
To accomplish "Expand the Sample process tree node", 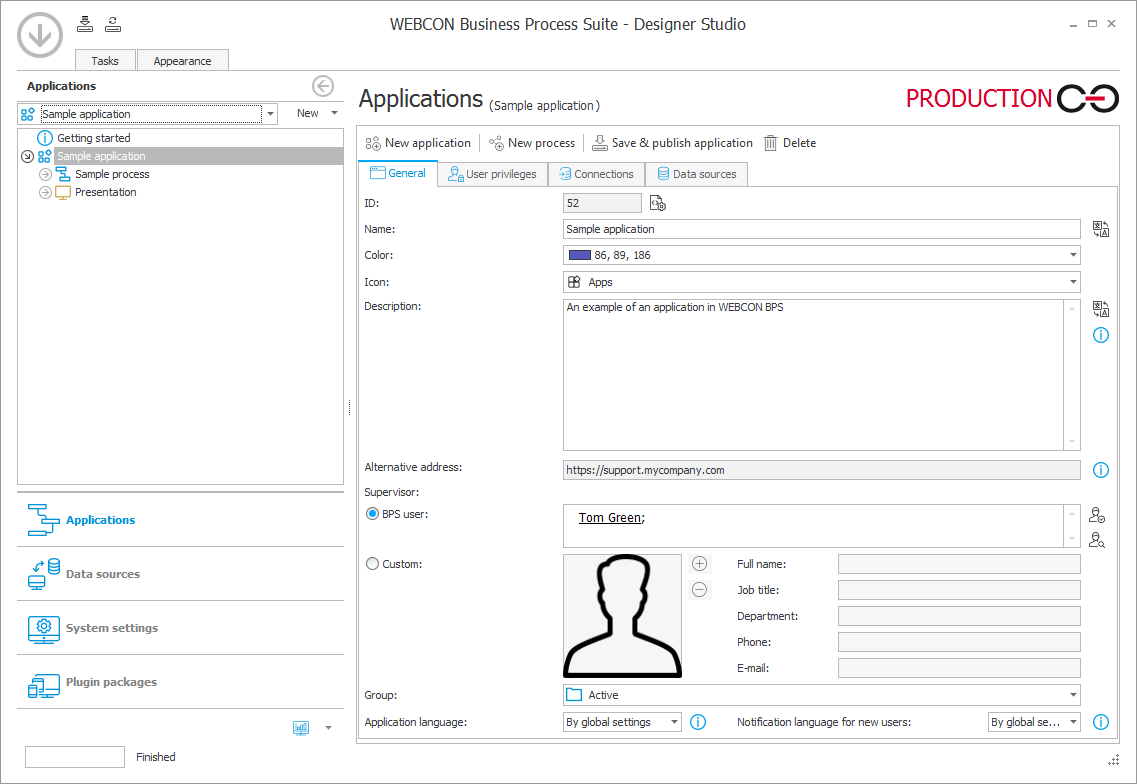I will 45,174.
